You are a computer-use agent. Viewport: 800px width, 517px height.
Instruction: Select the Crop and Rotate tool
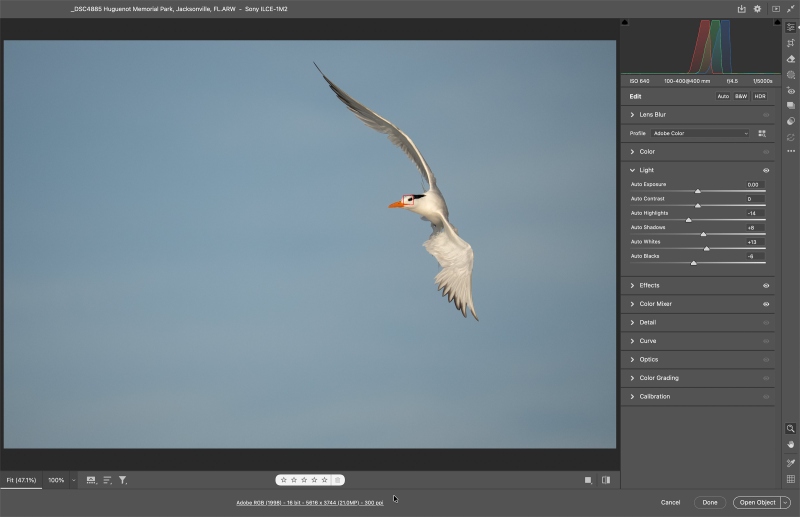point(791,43)
